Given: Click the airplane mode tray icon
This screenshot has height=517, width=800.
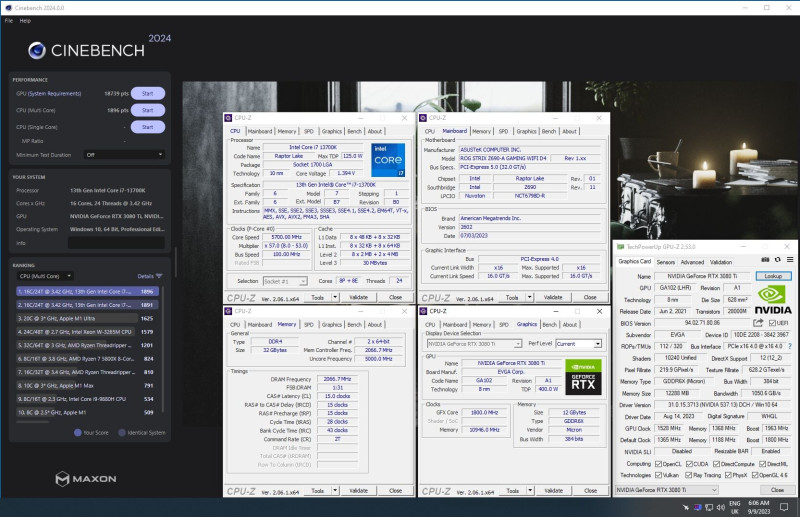Looking at the screenshot, I should tap(686, 507).
